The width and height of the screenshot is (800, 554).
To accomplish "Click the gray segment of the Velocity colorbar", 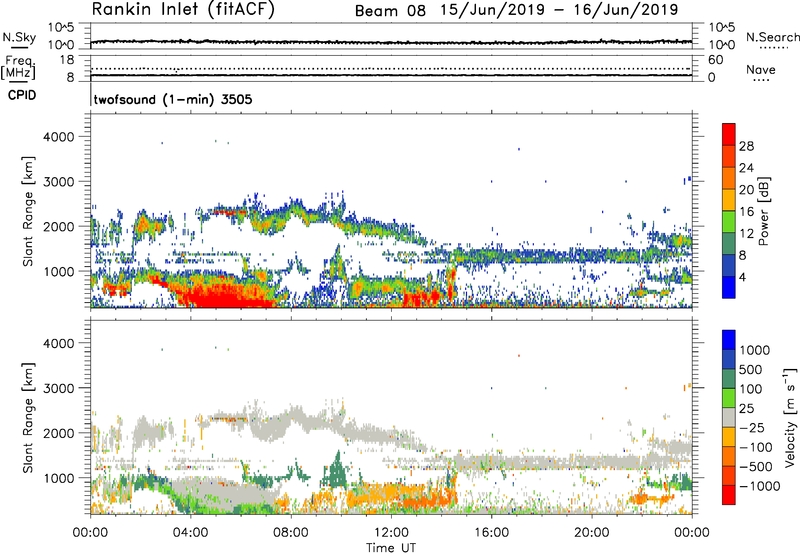I will (729, 417).
